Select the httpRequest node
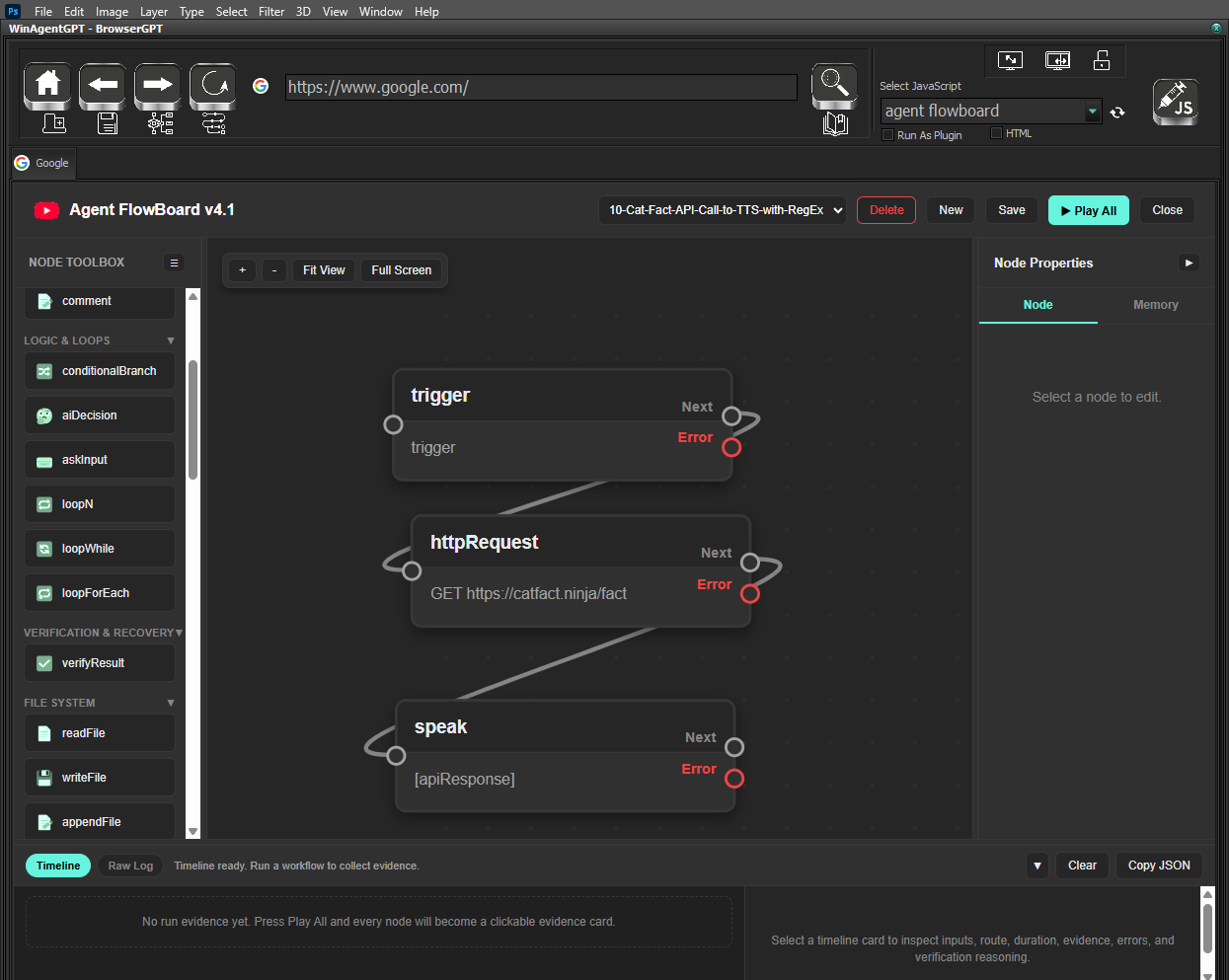This screenshot has height=980, width=1229. [580, 570]
